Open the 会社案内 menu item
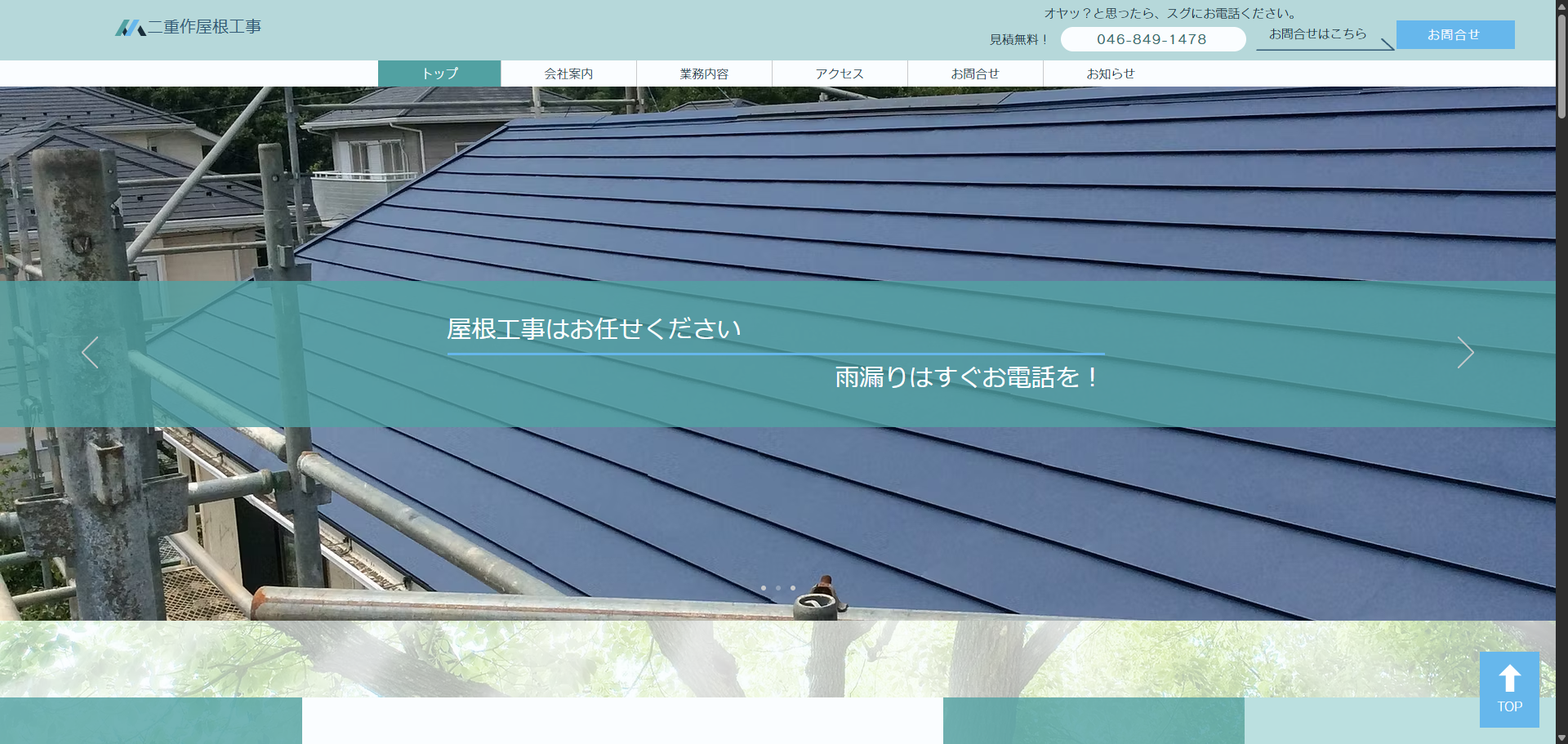This screenshot has width=1568, height=744. (x=568, y=74)
